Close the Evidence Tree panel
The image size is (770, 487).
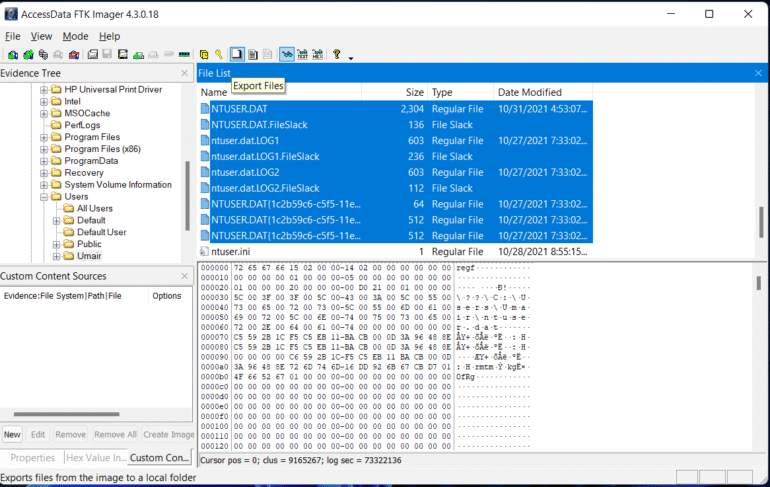(184, 74)
